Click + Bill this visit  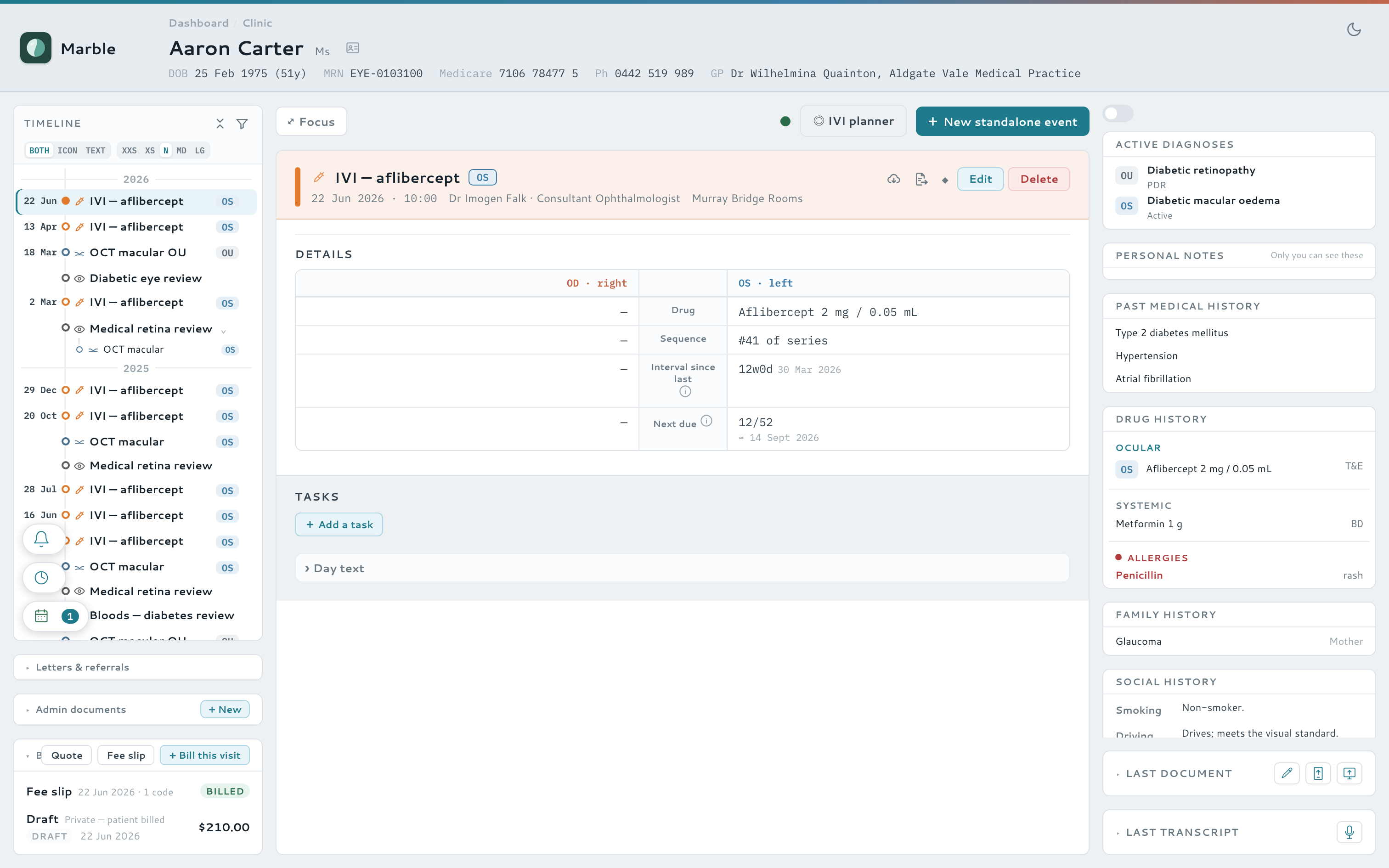click(205, 755)
